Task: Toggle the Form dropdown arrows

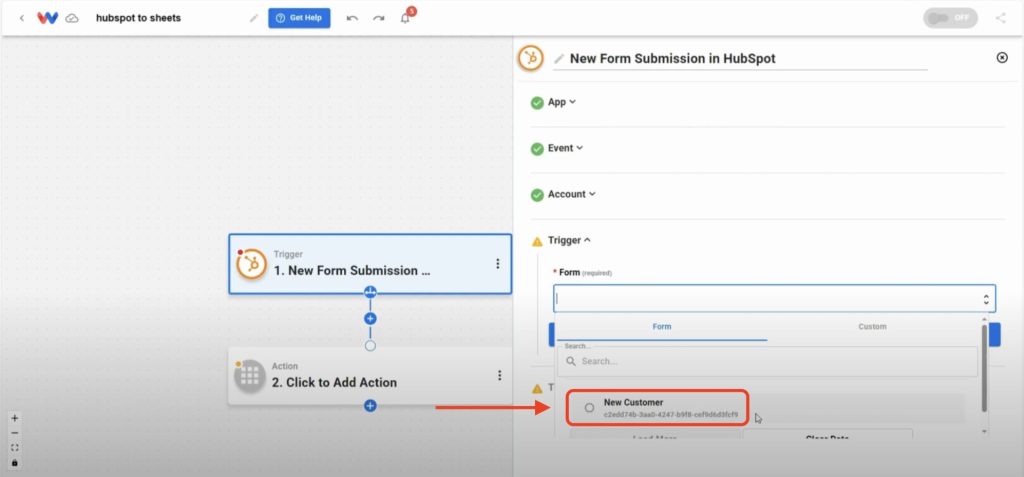Action: 985,299
